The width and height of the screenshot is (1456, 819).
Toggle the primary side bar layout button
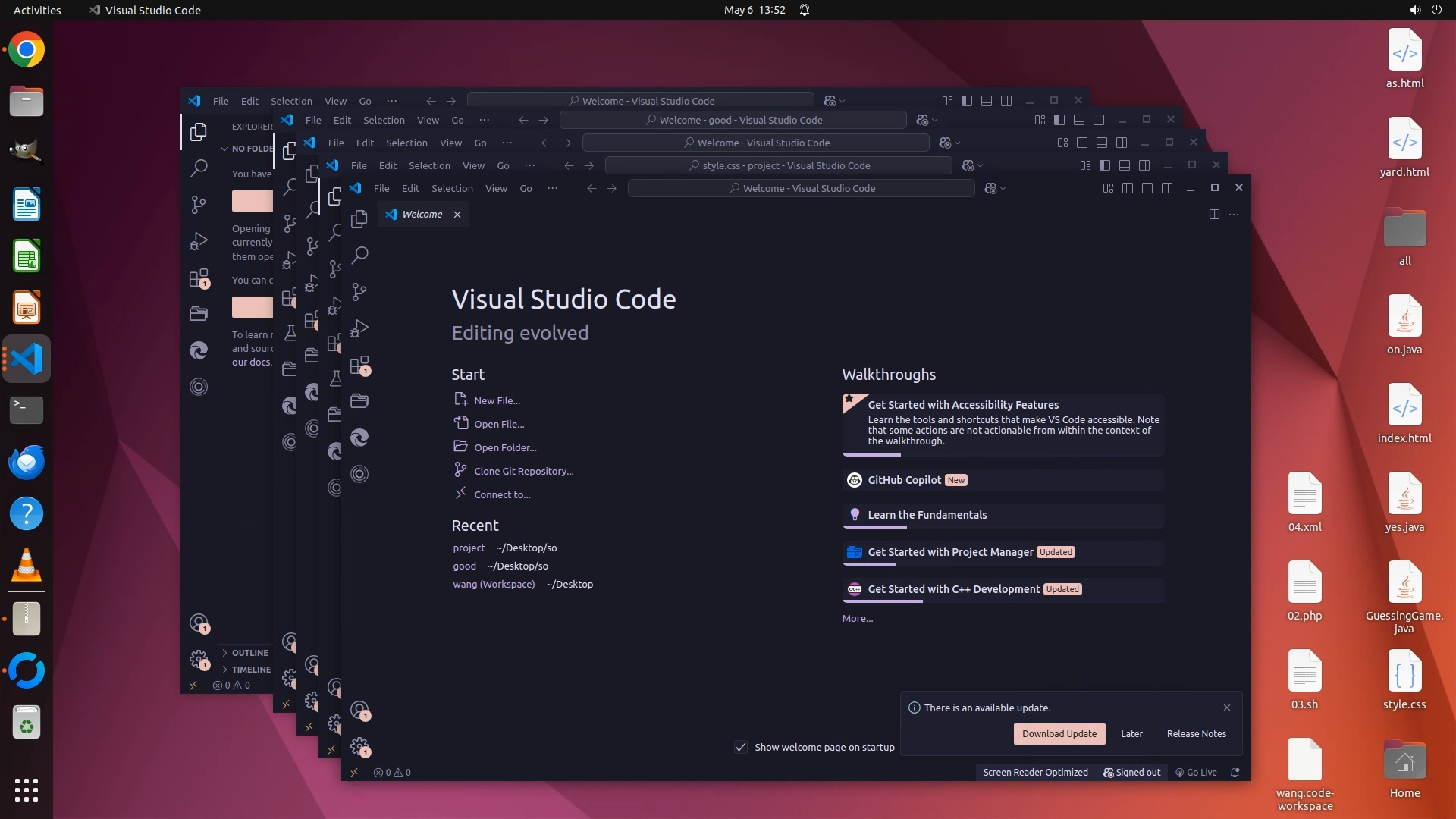coord(1128,188)
